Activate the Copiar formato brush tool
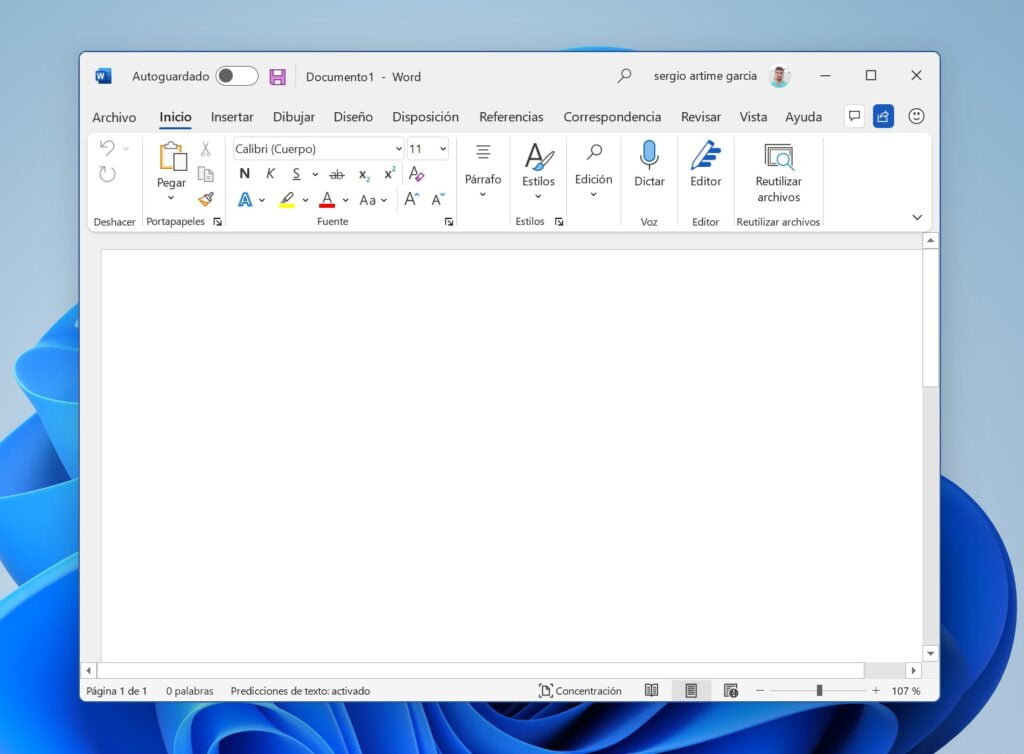 tap(207, 199)
